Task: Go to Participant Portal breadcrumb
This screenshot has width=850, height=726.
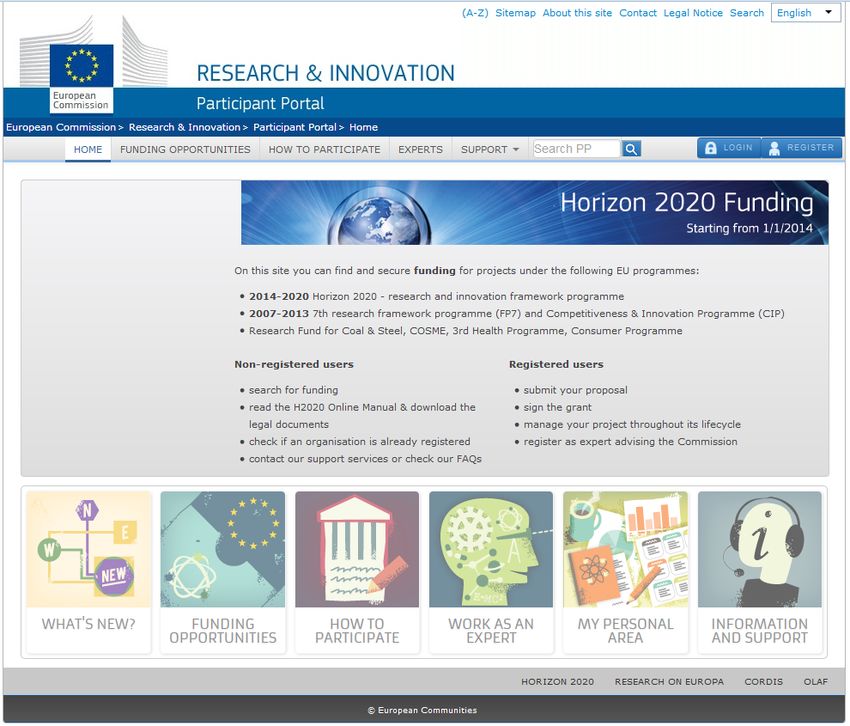Action: point(295,127)
